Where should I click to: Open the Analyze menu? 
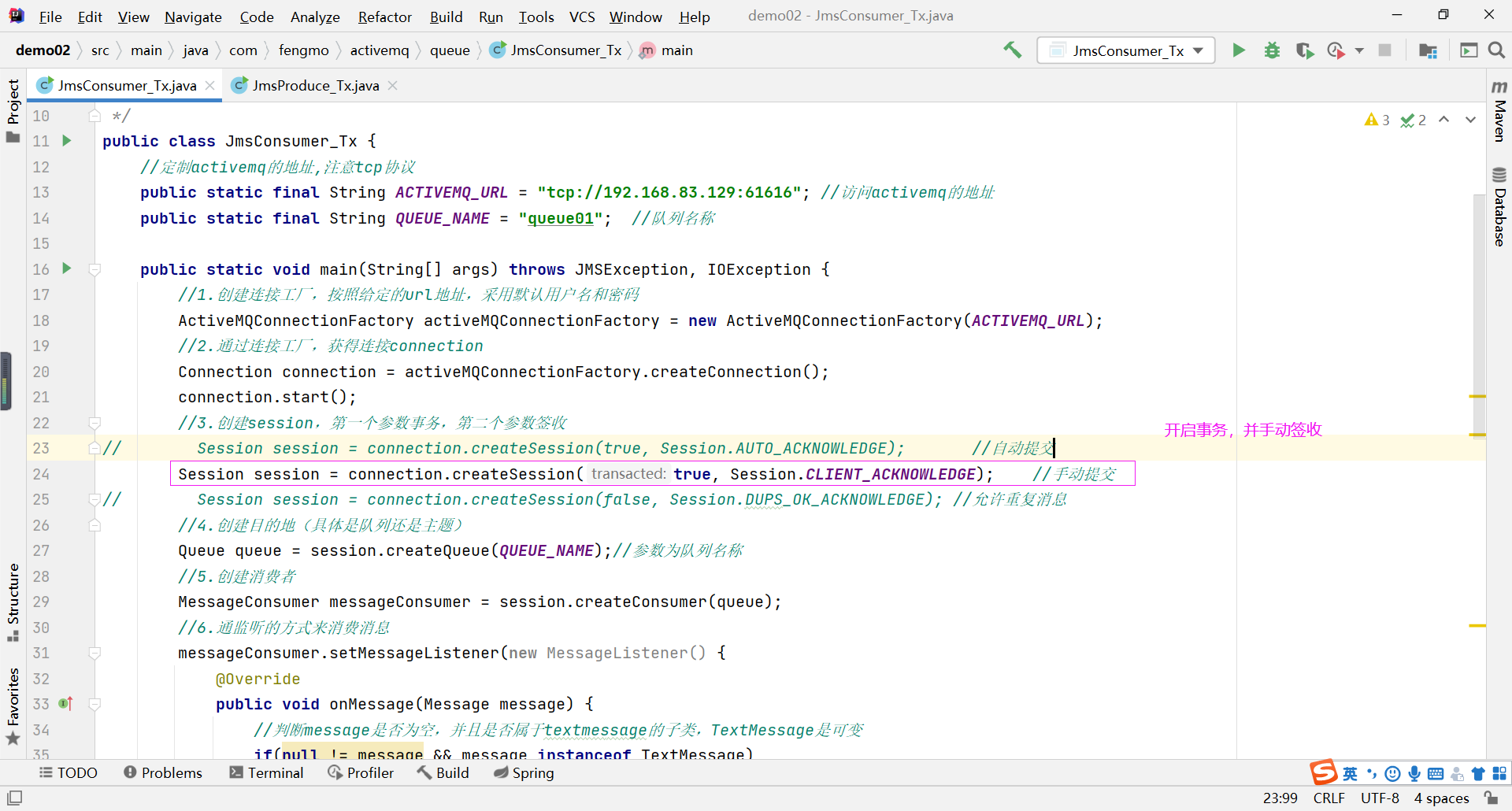pos(315,17)
